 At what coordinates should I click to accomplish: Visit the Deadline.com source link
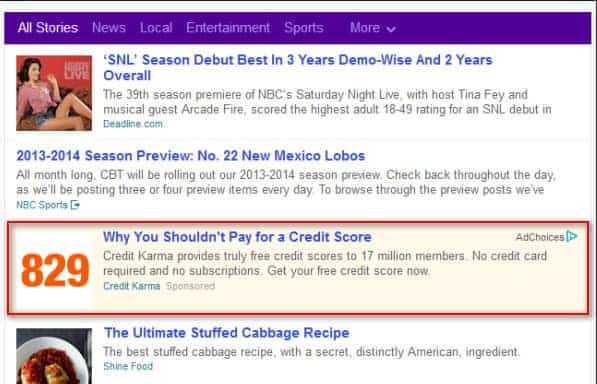coord(133,124)
